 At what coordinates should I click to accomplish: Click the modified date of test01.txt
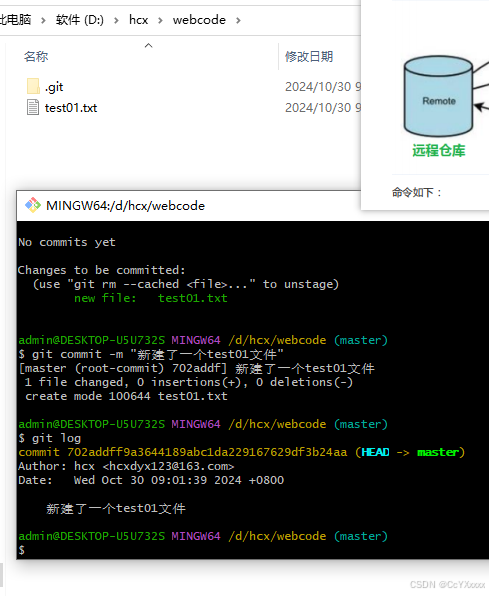[323, 108]
